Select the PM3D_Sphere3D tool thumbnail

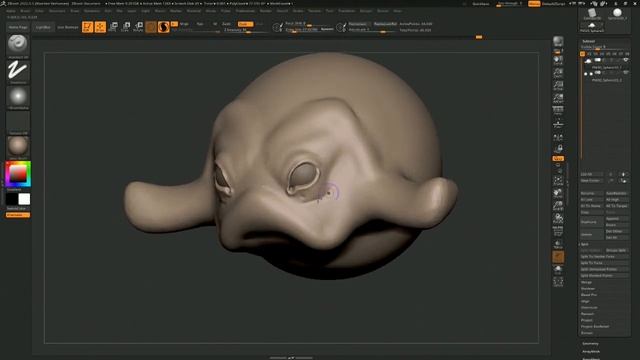coord(591,27)
